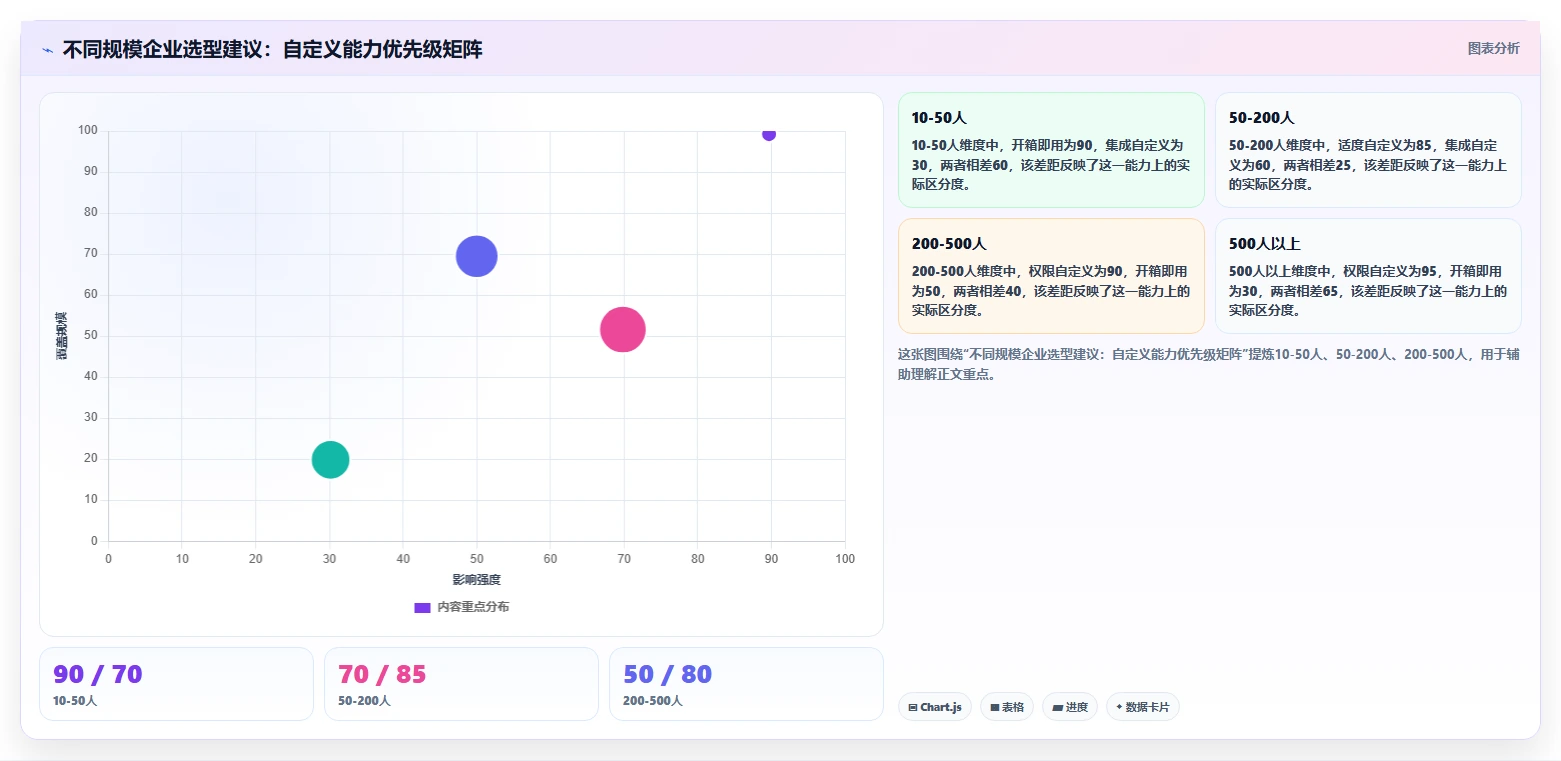The height and width of the screenshot is (761, 1561).
Task: Open the 10-50人 description card
Action: pos(1051,150)
